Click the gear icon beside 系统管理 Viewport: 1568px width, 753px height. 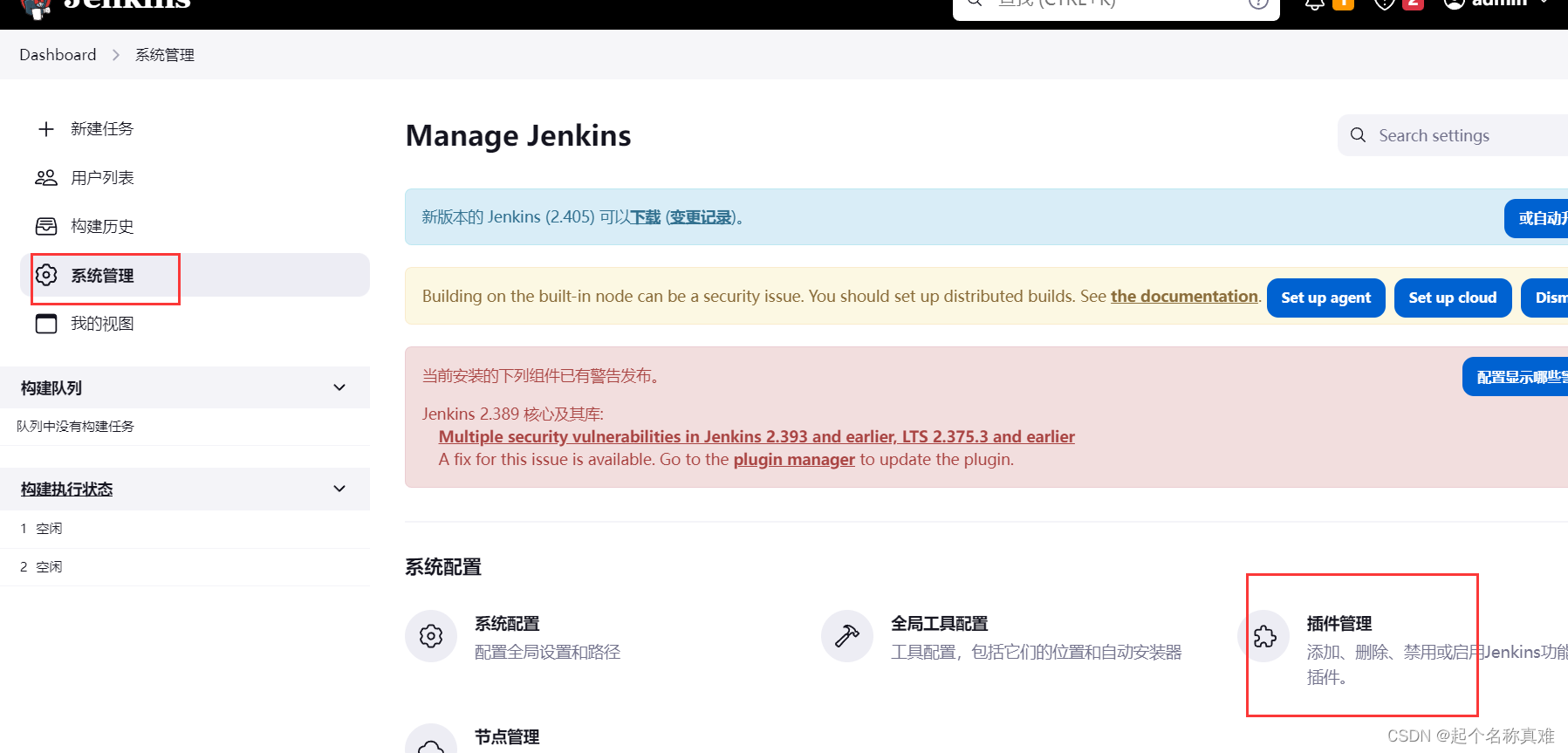(46, 275)
